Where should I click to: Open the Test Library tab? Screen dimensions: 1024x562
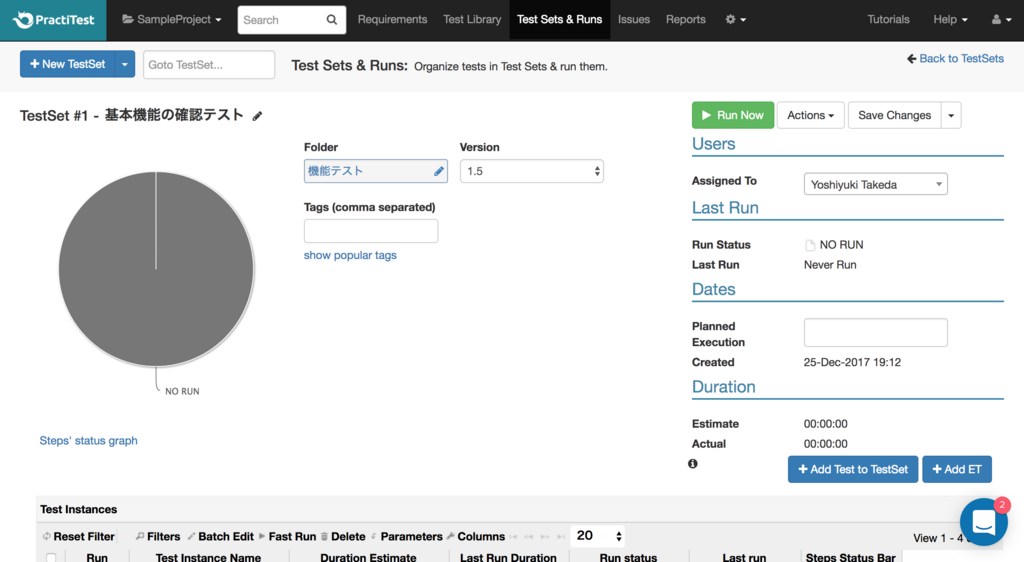pyautogui.click(x=472, y=20)
